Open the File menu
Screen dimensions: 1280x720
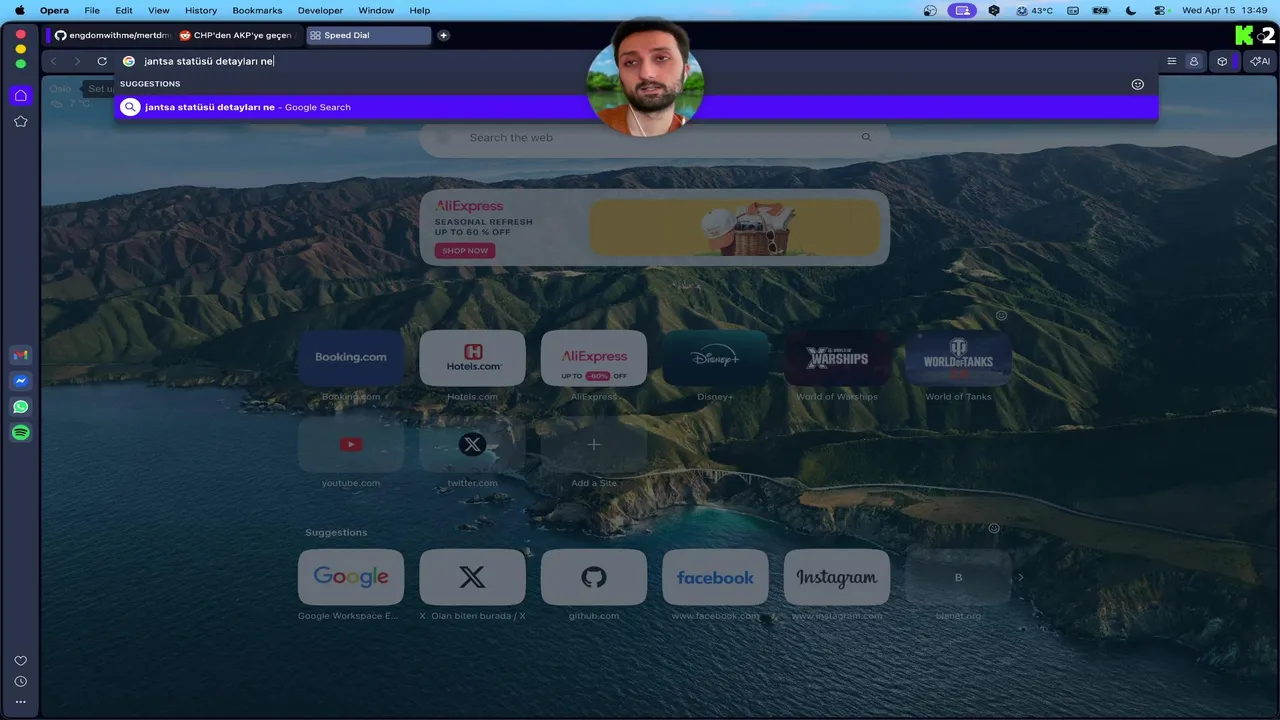92,10
